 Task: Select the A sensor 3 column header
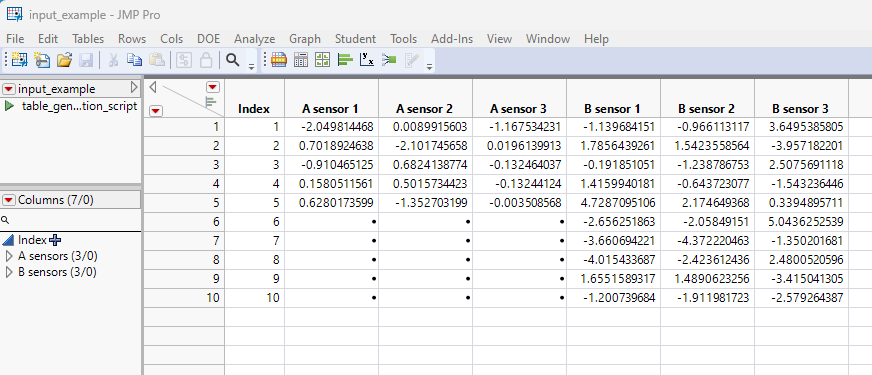(x=519, y=98)
